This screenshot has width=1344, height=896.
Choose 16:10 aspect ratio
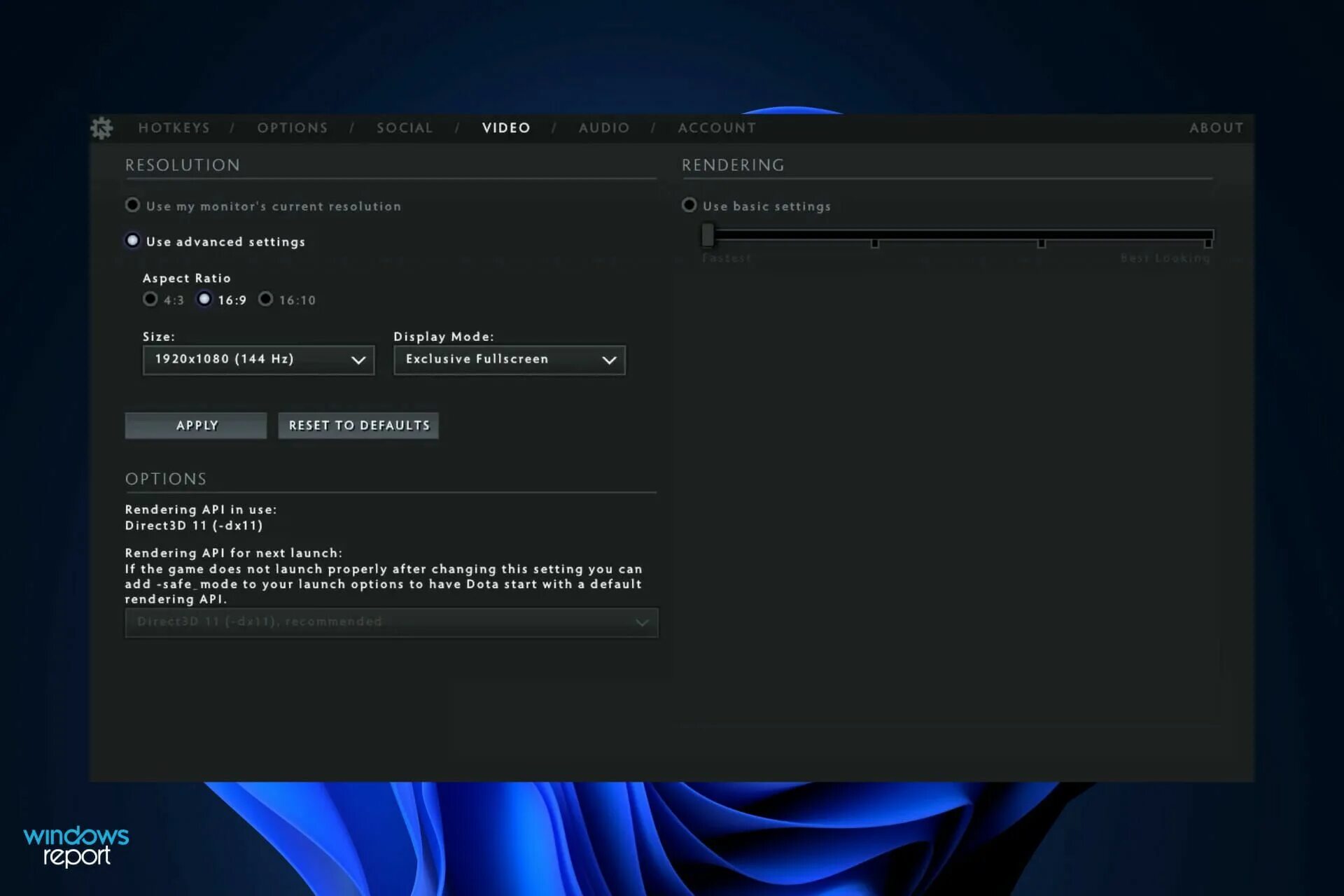265,299
